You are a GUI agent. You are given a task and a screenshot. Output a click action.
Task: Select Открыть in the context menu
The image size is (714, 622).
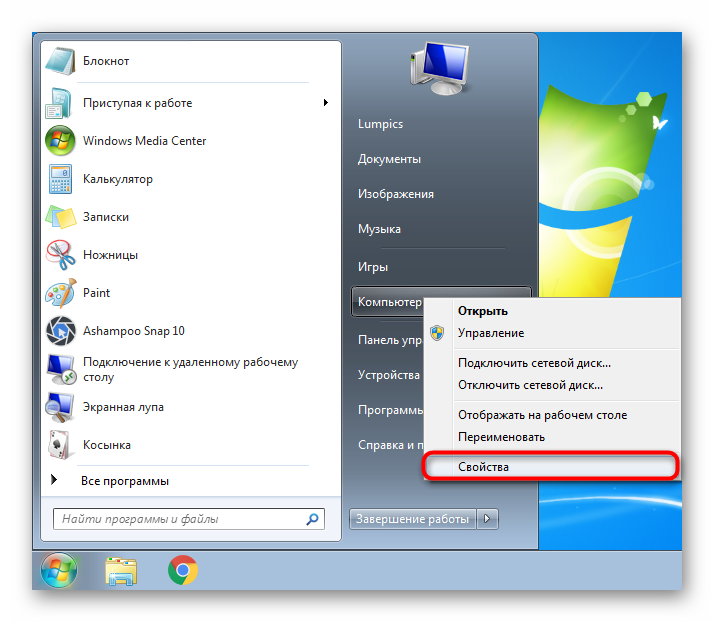click(483, 311)
